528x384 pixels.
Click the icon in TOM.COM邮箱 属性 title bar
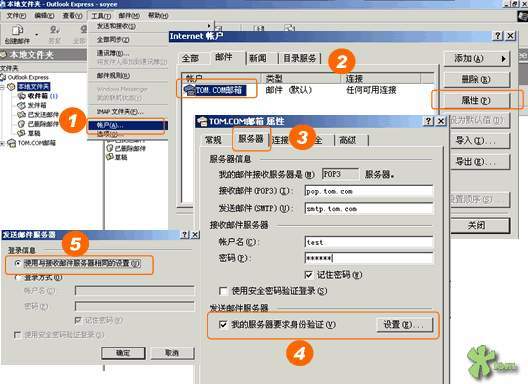[202, 121]
